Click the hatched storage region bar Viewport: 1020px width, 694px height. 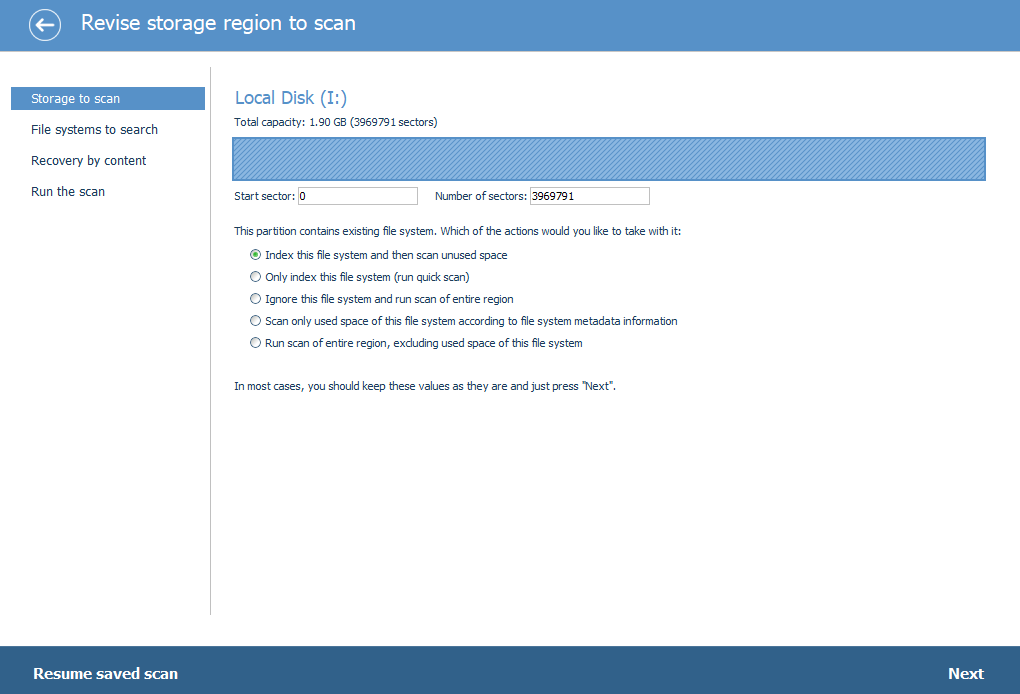coord(609,159)
